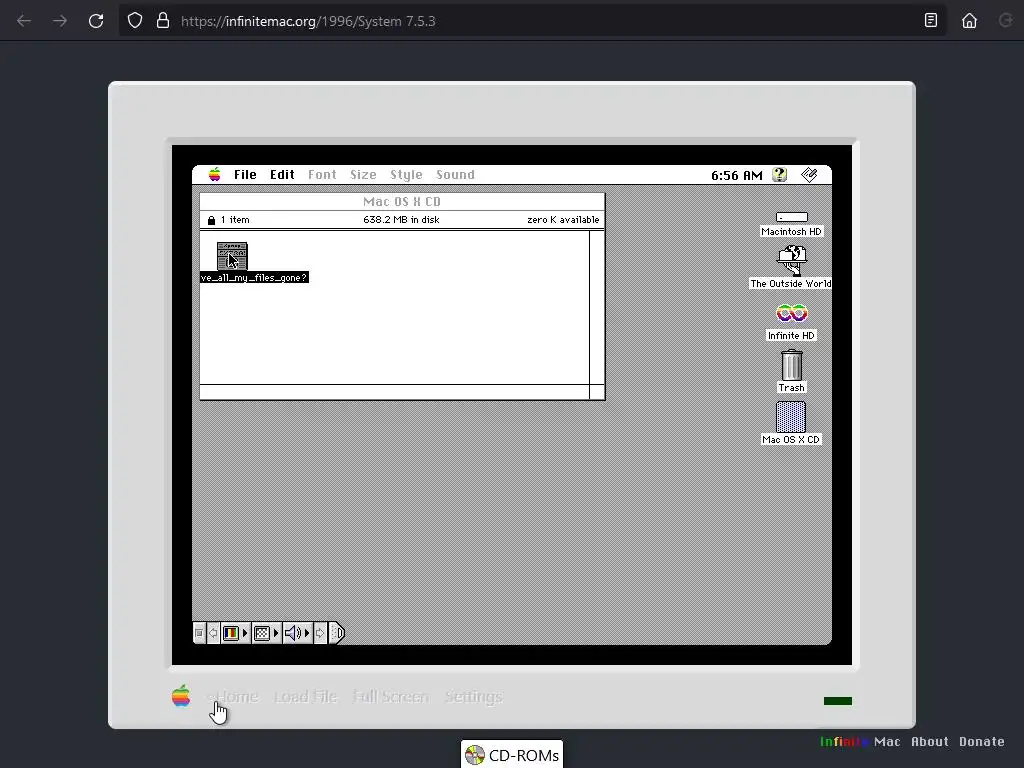This screenshot has height=768, width=1024.
Task: Click the shield tracking protection icon
Action: tap(135, 21)
